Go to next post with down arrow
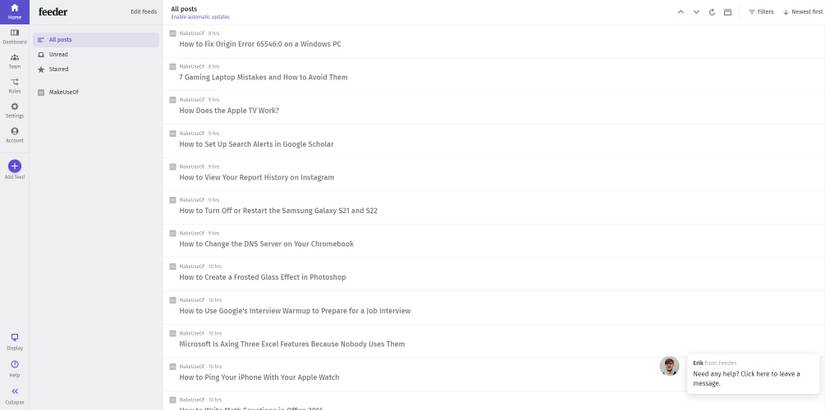The image size is (825, 410). tap(696, 12)
